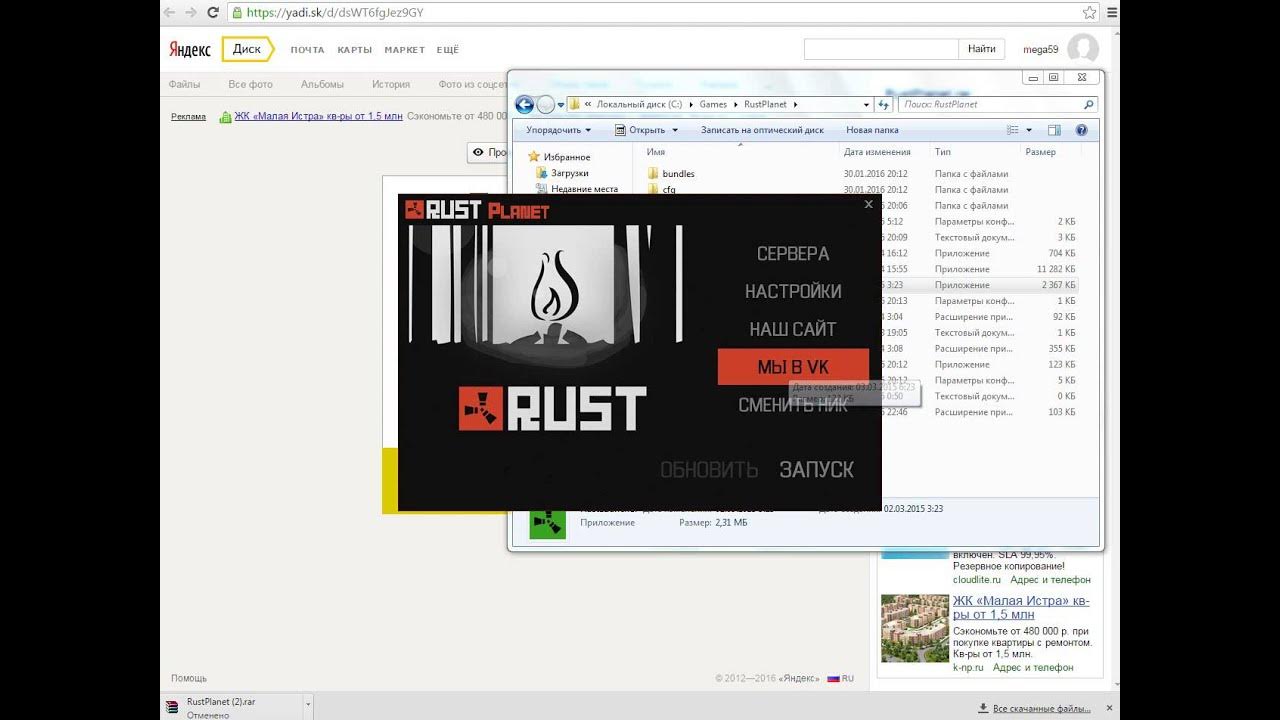The width and height of the screenshot is (1280, 720).
Task: Open the КАРТЫ link in Yandex header
Action: (354, 50)
